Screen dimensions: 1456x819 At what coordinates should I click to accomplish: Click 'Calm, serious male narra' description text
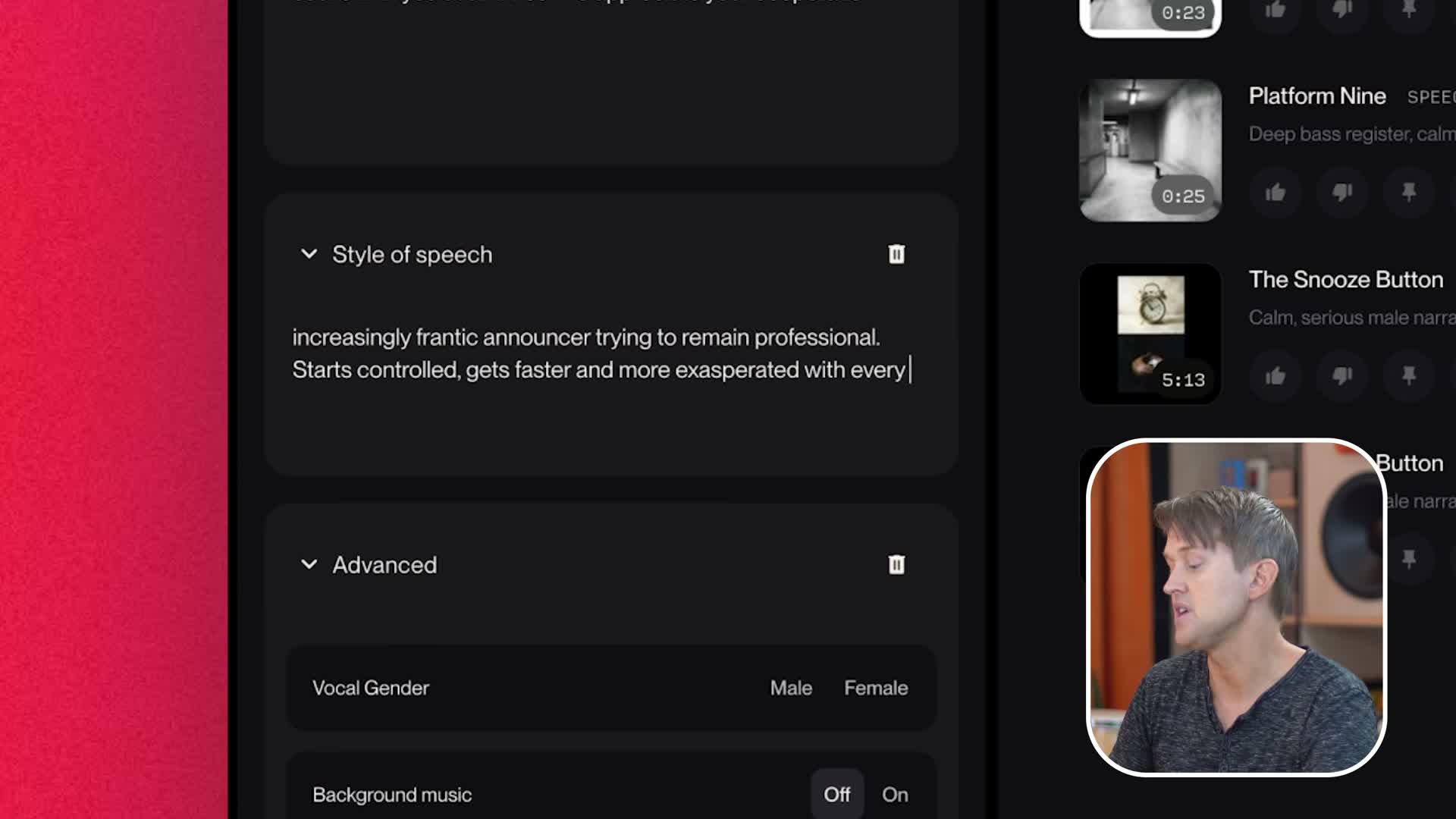click(x=1352, y=318)
